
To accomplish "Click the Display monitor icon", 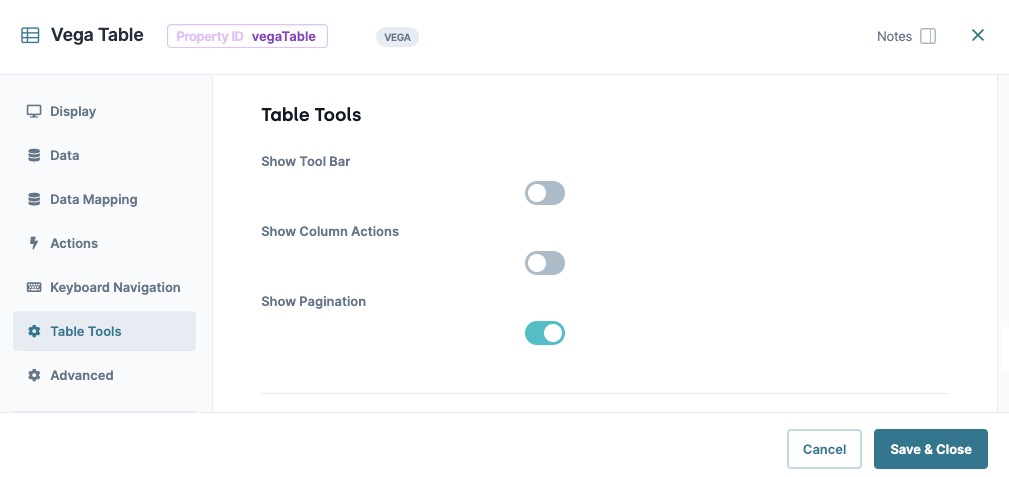I will point(34,111).
